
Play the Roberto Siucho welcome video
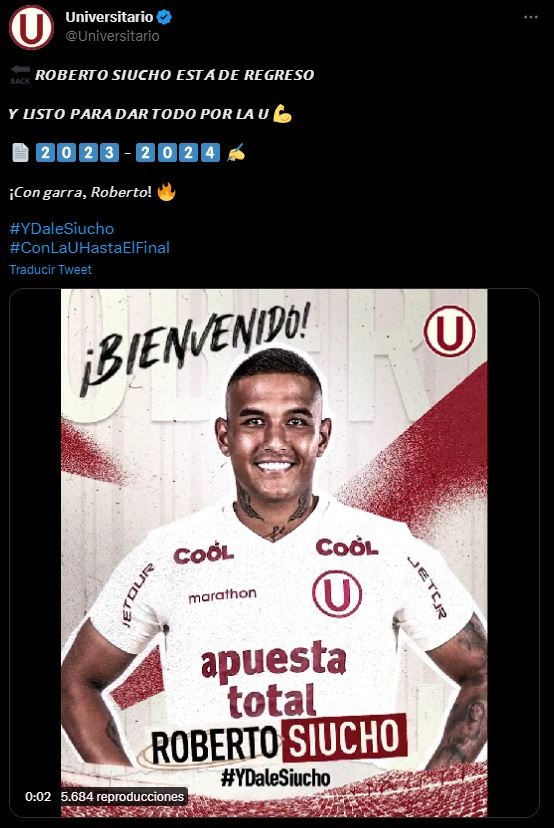coord(274,552)
